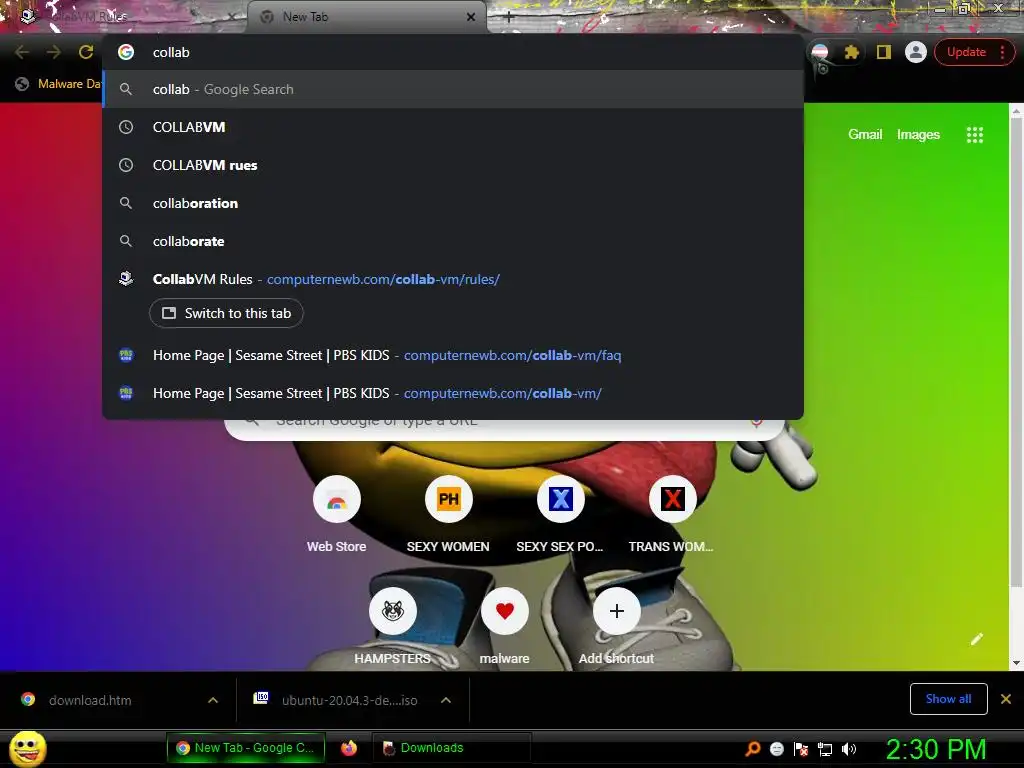Pick the 'collaborate' search suggestion
The width and height of the screenshot is (1024, 768).
click(453, 241)
